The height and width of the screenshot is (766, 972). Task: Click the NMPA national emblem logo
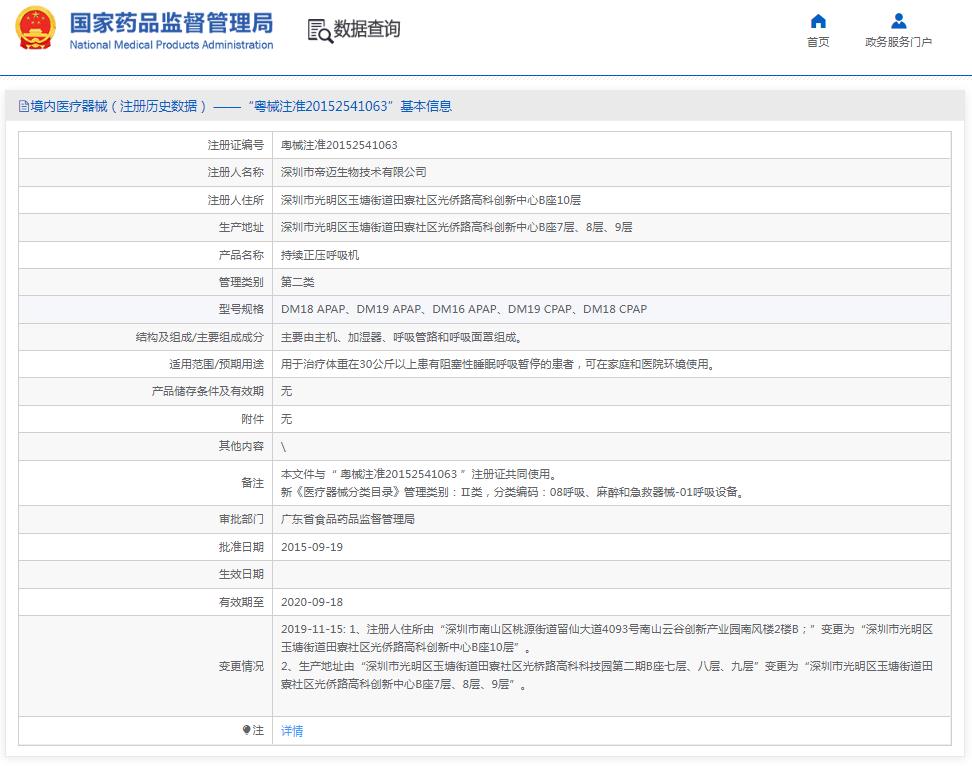pos(35,30)
